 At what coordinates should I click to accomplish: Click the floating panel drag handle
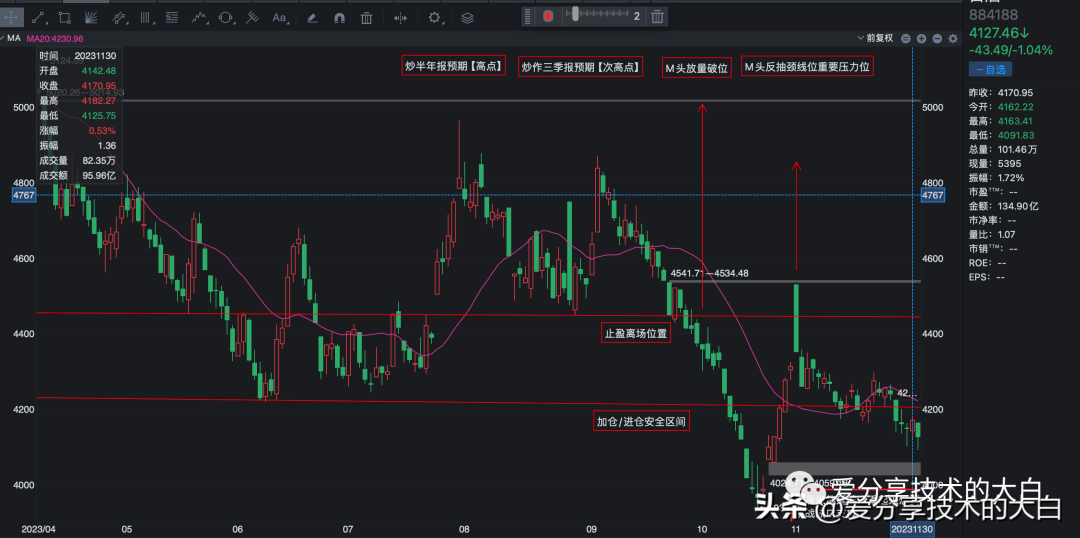coord(528,16)
